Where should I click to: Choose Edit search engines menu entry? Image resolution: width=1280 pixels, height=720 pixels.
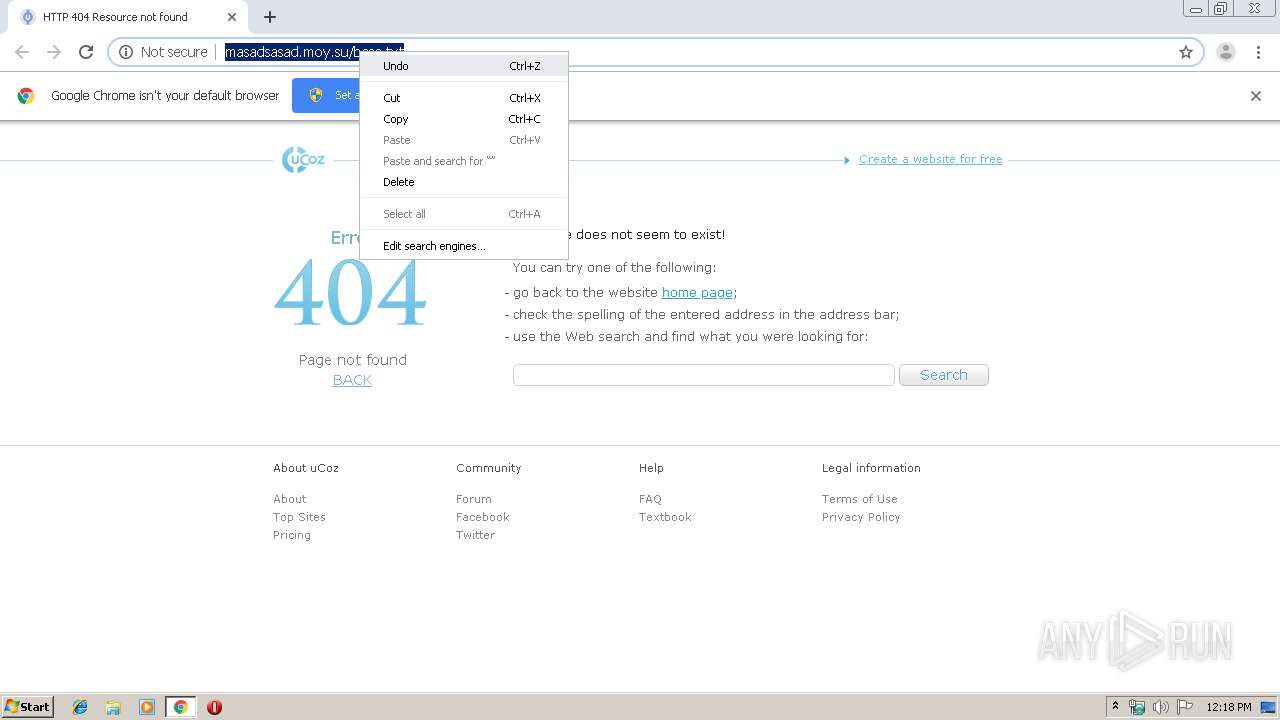point(464,246)
